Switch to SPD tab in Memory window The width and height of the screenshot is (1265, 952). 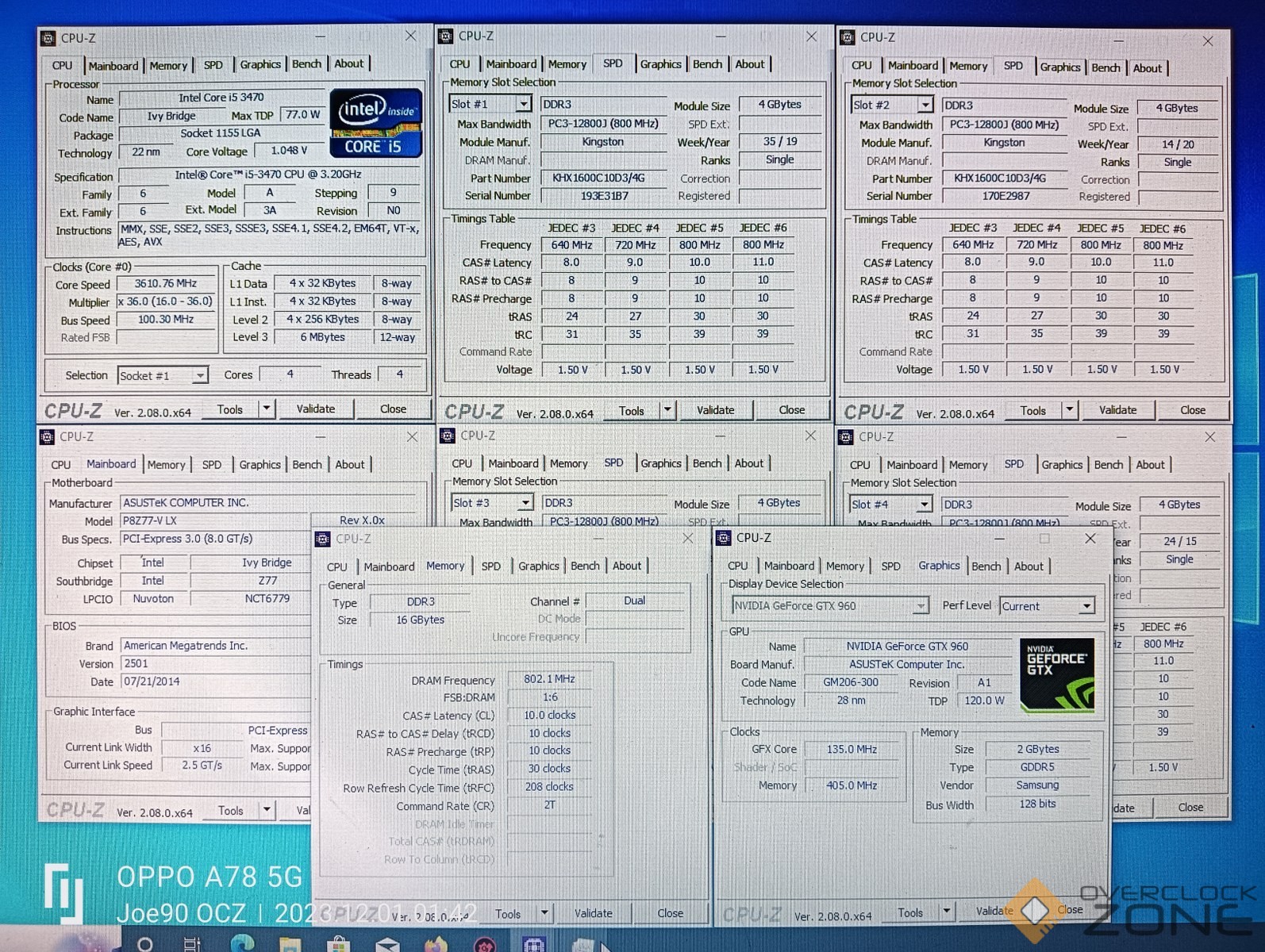click(x=491, y=566)
